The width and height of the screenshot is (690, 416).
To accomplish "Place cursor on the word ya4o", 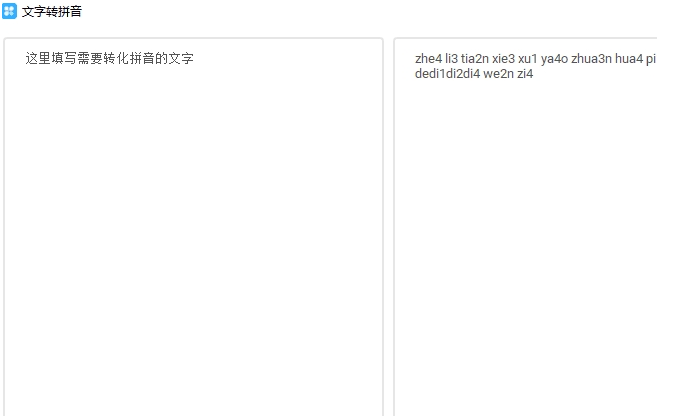I will [554, 59].
